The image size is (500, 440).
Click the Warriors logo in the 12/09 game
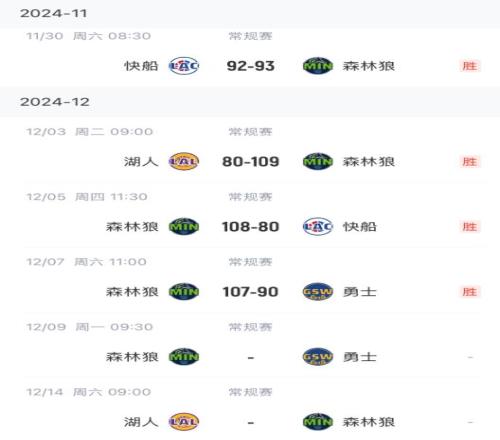coord(318,357)
